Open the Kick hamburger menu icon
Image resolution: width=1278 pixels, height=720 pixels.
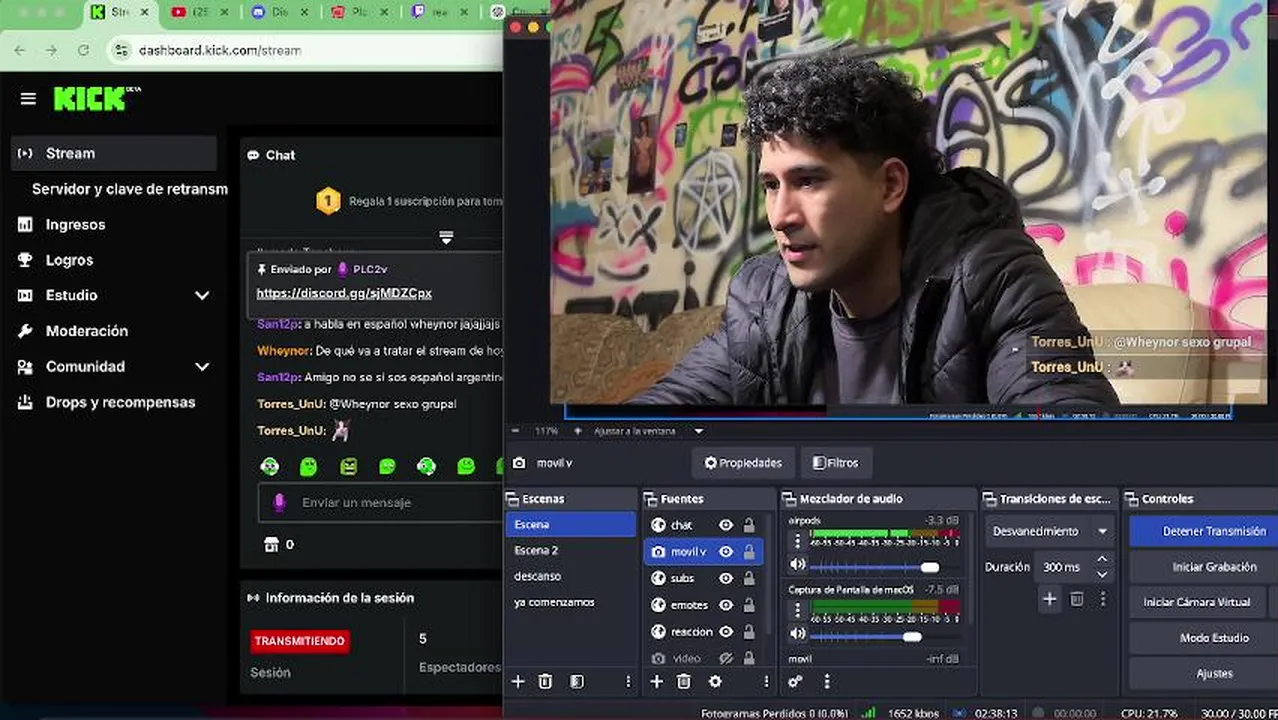pos(28,98)
